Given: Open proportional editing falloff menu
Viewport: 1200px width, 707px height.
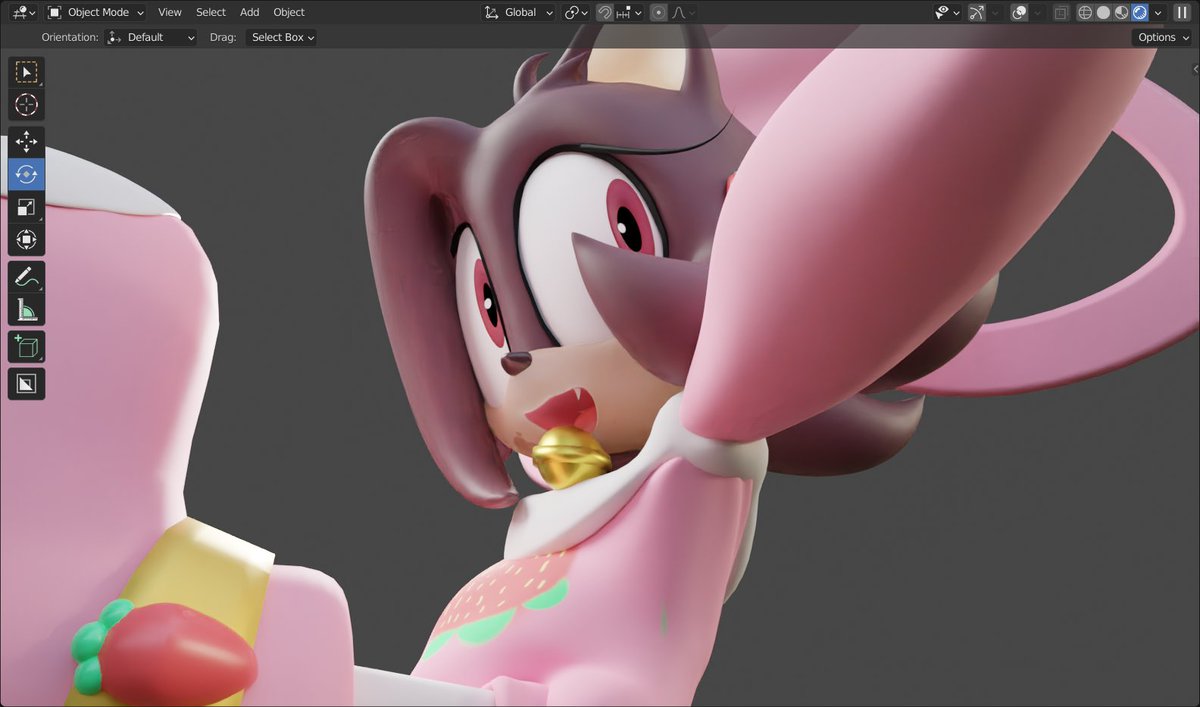Looking at the screenshot, I should pyautogui.click(x=683, y=12).
